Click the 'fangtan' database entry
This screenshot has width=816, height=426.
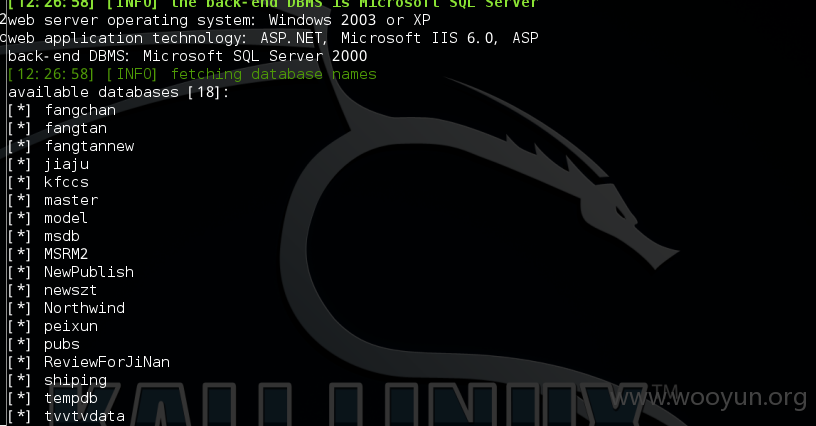coord(75,128)
